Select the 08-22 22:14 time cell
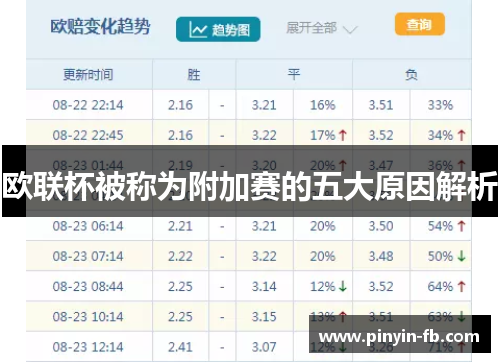The width and height of the screenshot is (500, 362). click(88, 105)
